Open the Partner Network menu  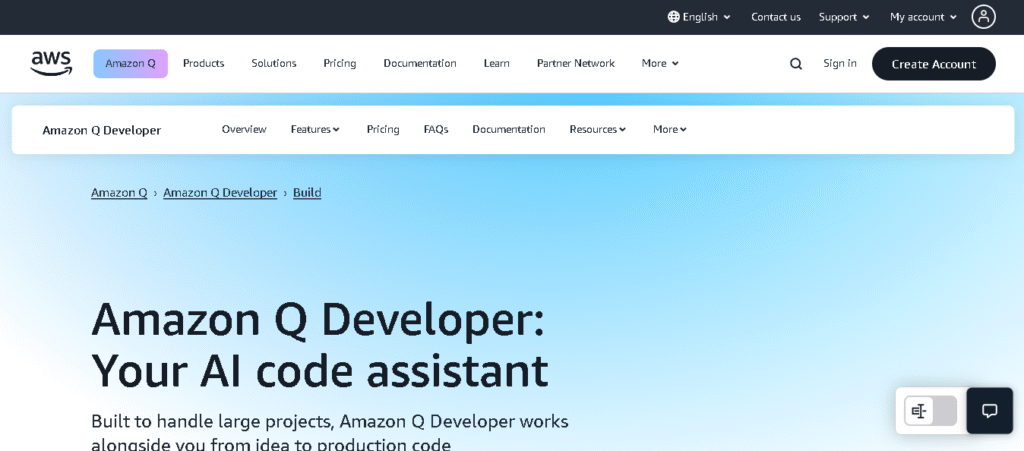tap(575, 63)
